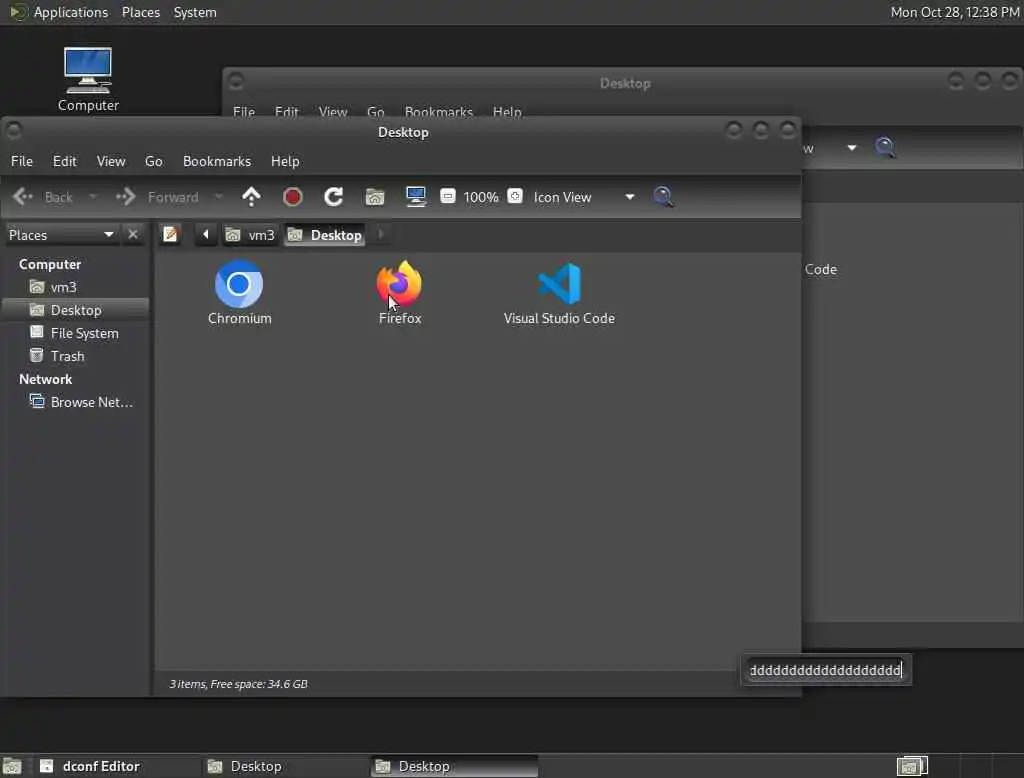Open the Places panel menu
Screen dimensions: 1024x778
tap(140, 12)
